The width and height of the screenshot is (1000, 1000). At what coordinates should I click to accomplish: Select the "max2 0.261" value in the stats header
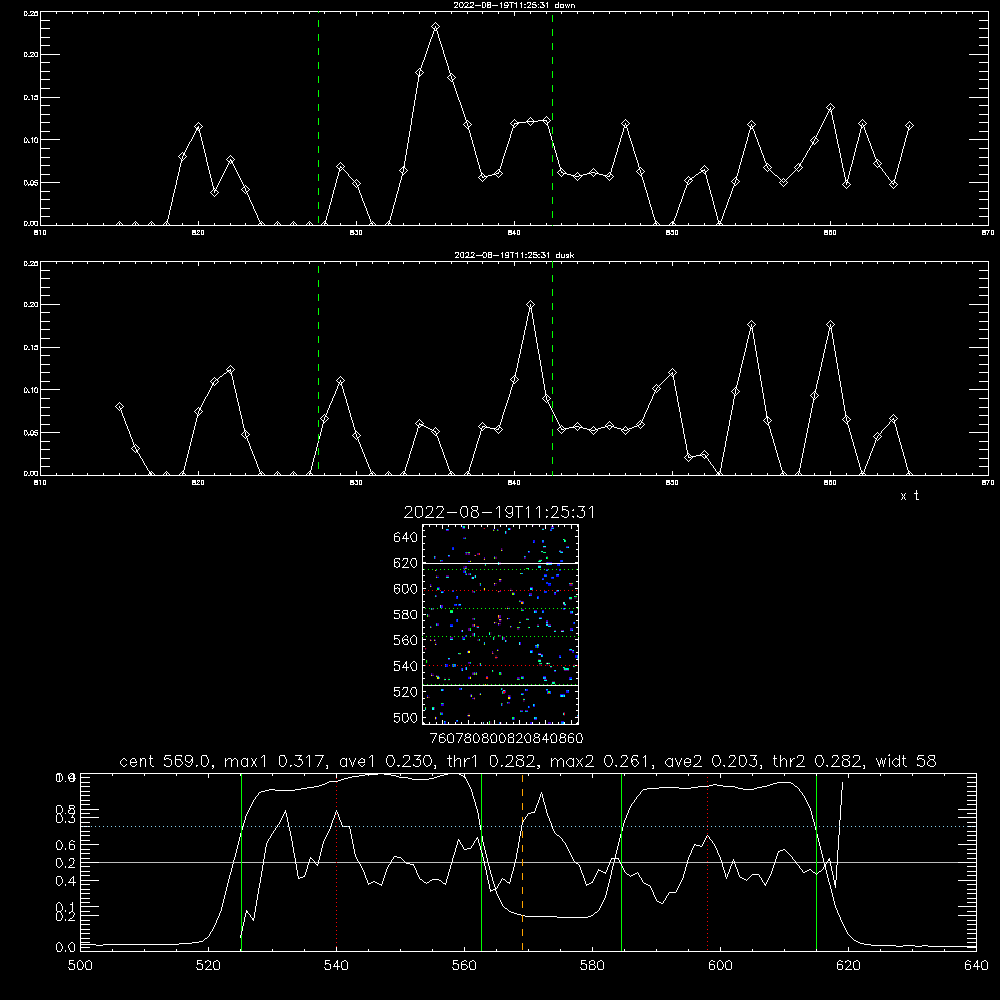[x=600, y=761]
